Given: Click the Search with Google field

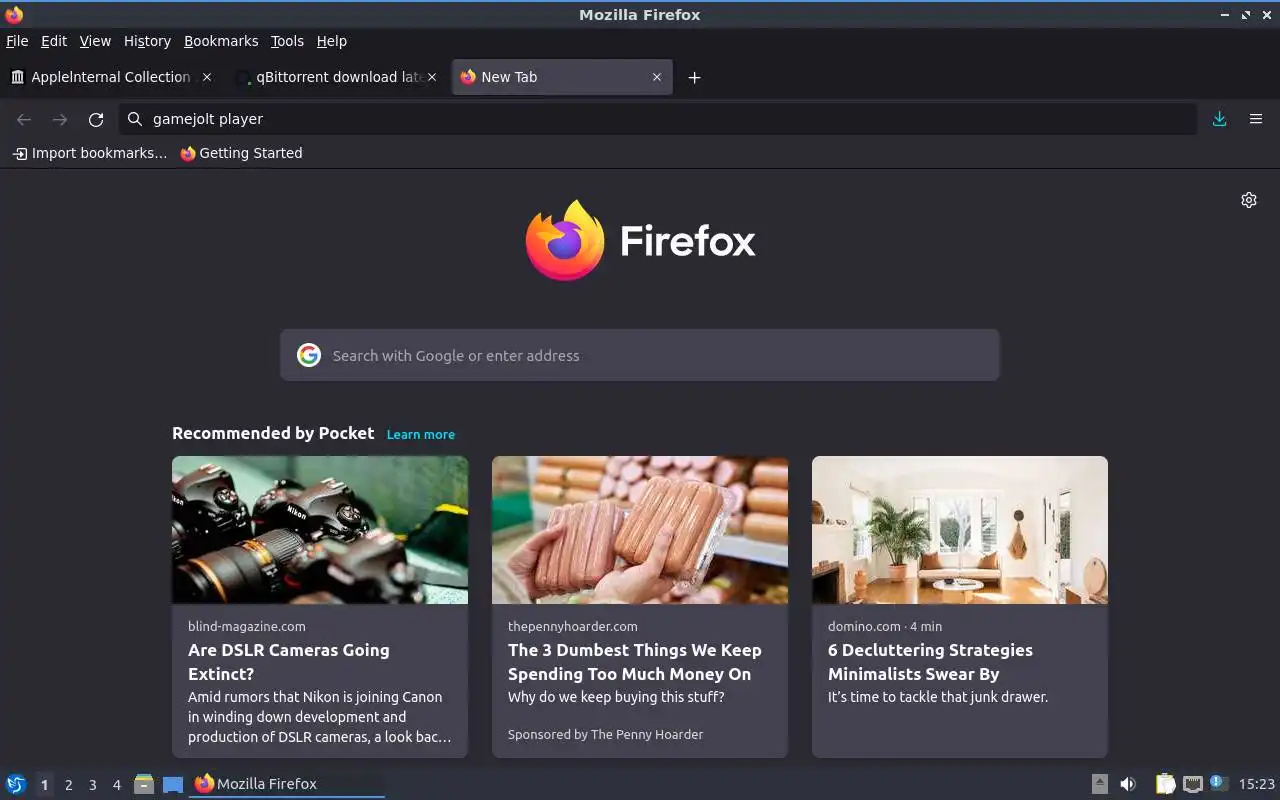Looking at the screenshot, I should [640, 355].
